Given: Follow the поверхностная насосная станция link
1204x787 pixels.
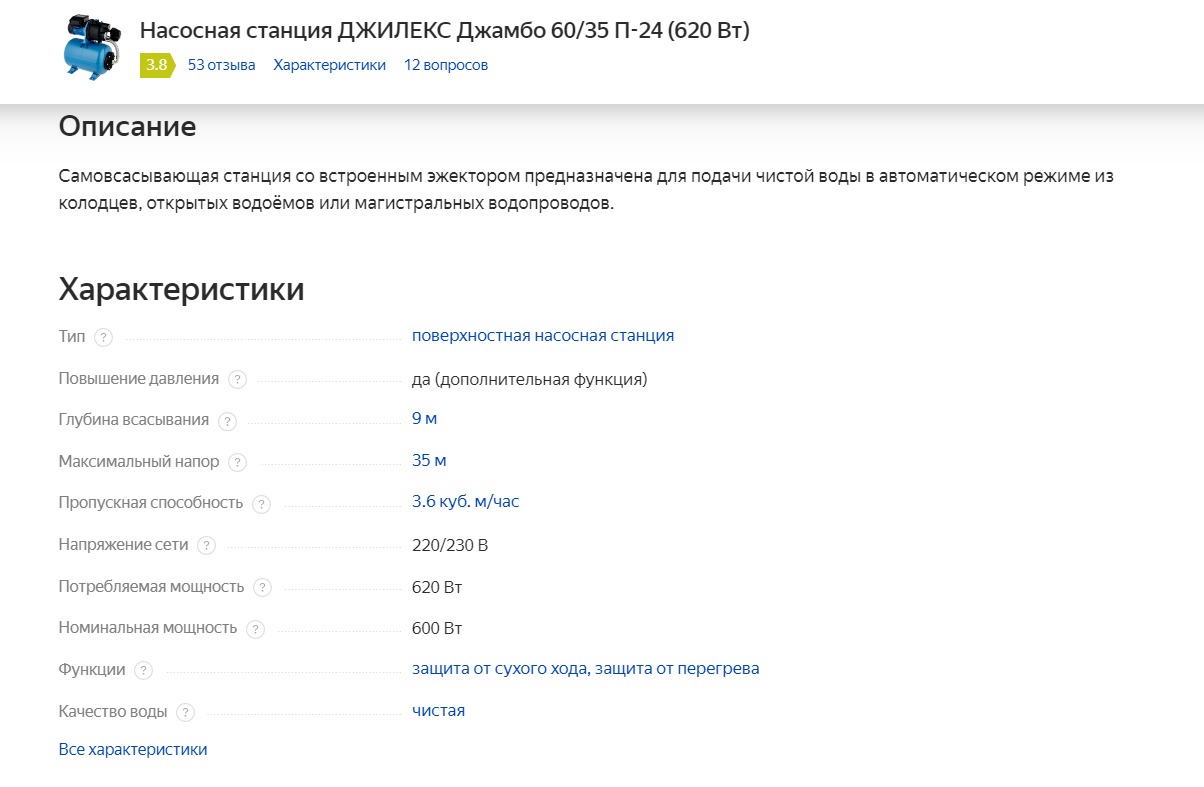Looking at the screenshot, I should [543, 336].
